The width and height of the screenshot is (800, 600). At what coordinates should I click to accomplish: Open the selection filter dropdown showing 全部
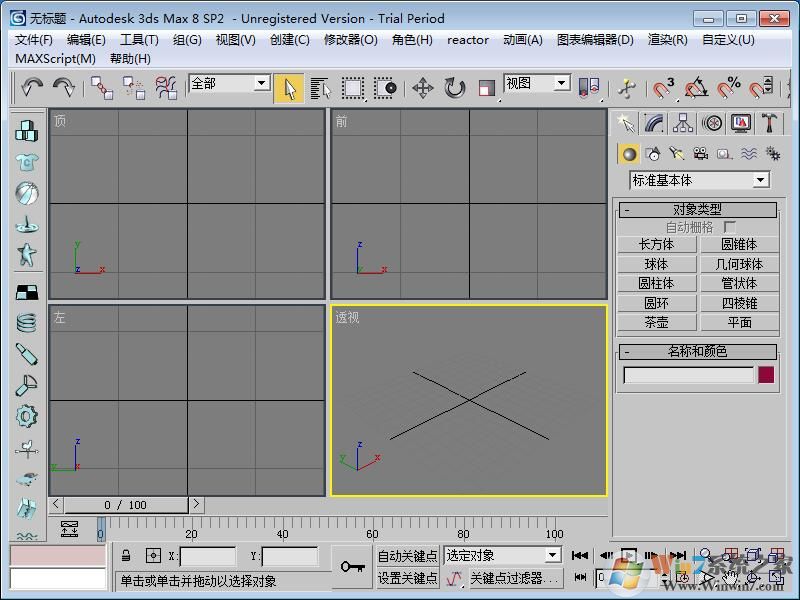[x=228, y=85]
